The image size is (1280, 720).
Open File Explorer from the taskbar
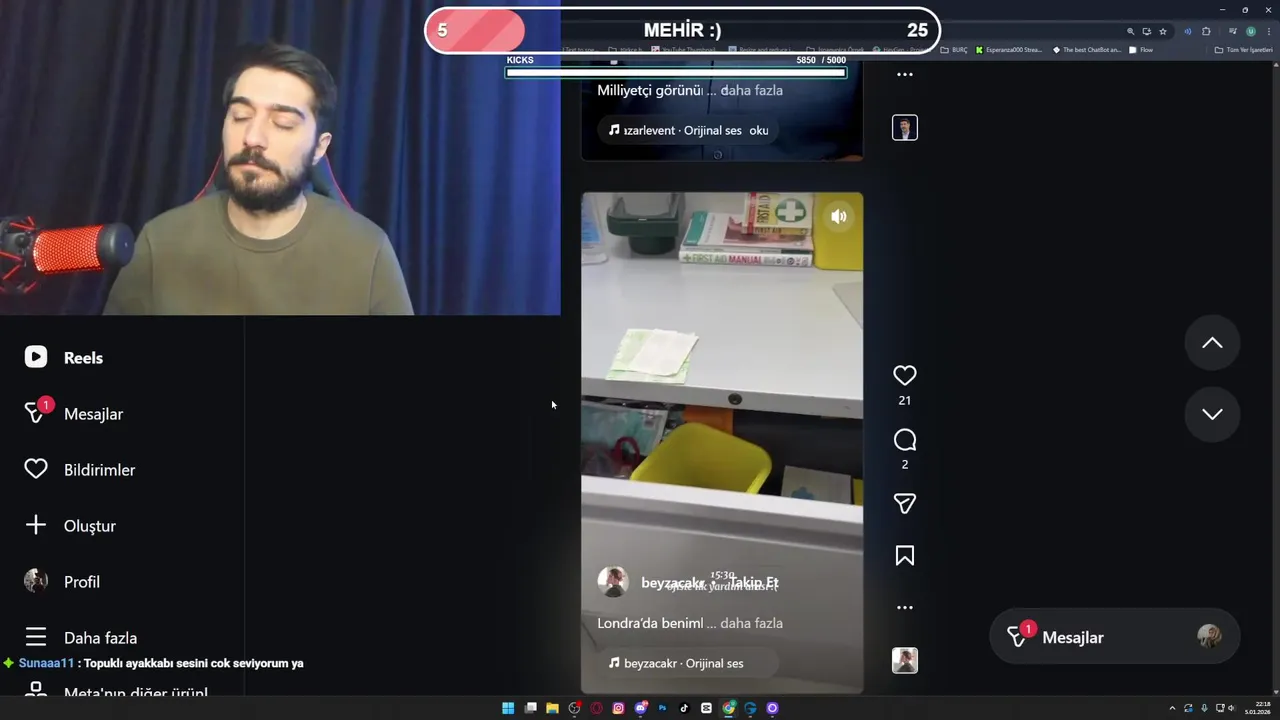coord(552,708)
